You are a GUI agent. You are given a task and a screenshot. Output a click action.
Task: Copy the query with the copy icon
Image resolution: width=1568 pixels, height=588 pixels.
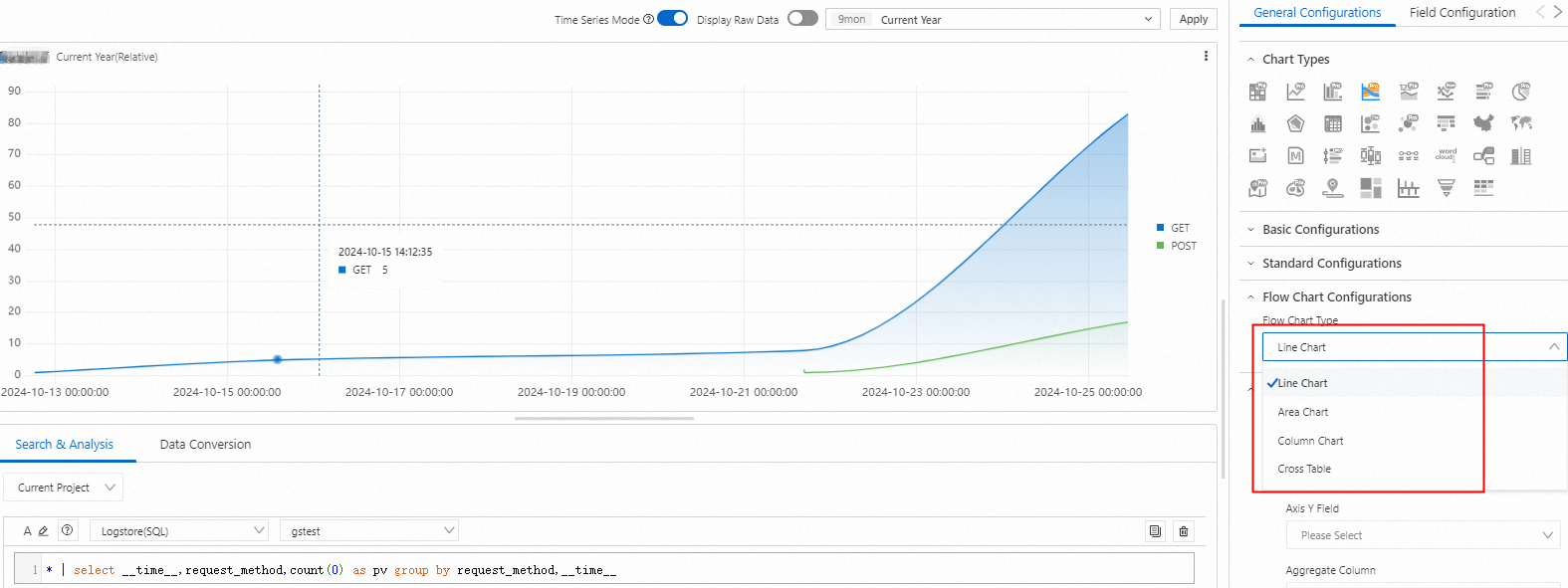coord(1155,531)
